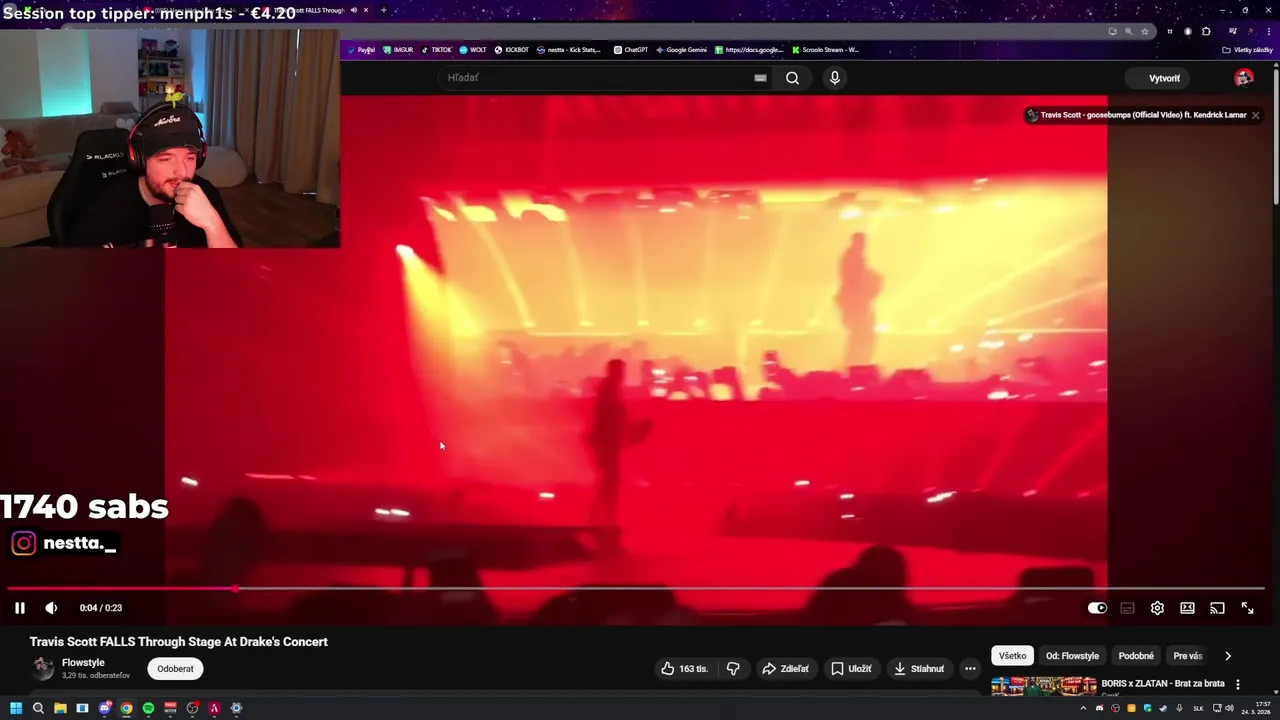Open the PayPal bookmark

[x=361, y=49]
